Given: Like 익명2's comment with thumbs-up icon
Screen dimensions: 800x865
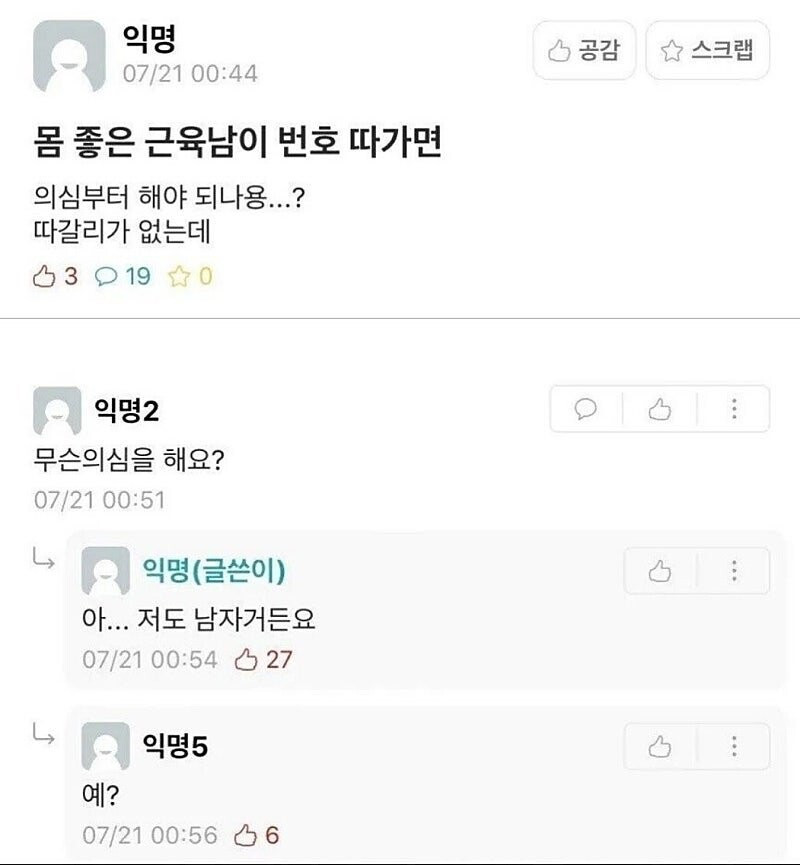Looking at the screenshot, I should 659,409.
